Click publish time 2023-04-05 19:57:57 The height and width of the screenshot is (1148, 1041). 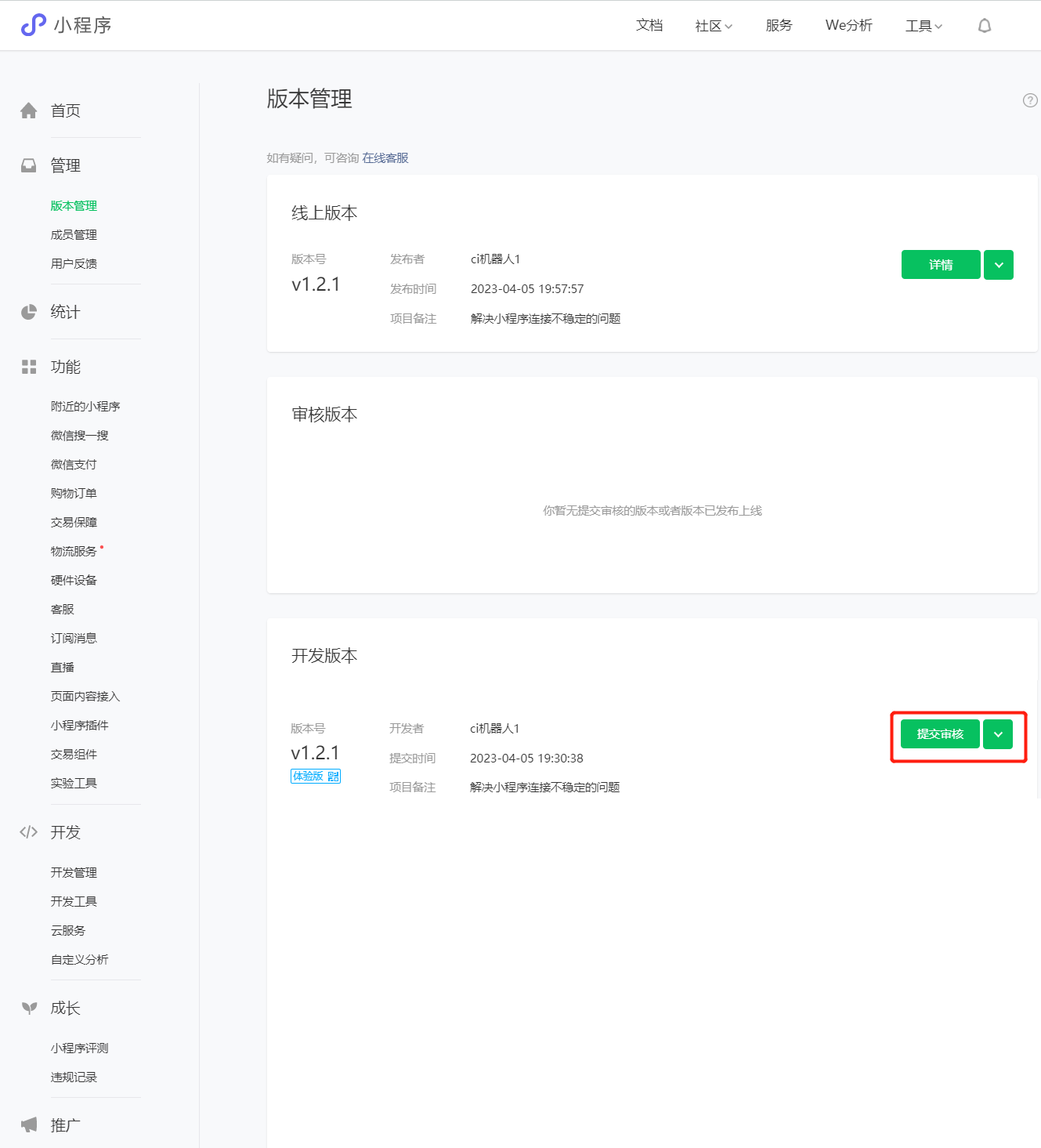(x=527, y=289)
